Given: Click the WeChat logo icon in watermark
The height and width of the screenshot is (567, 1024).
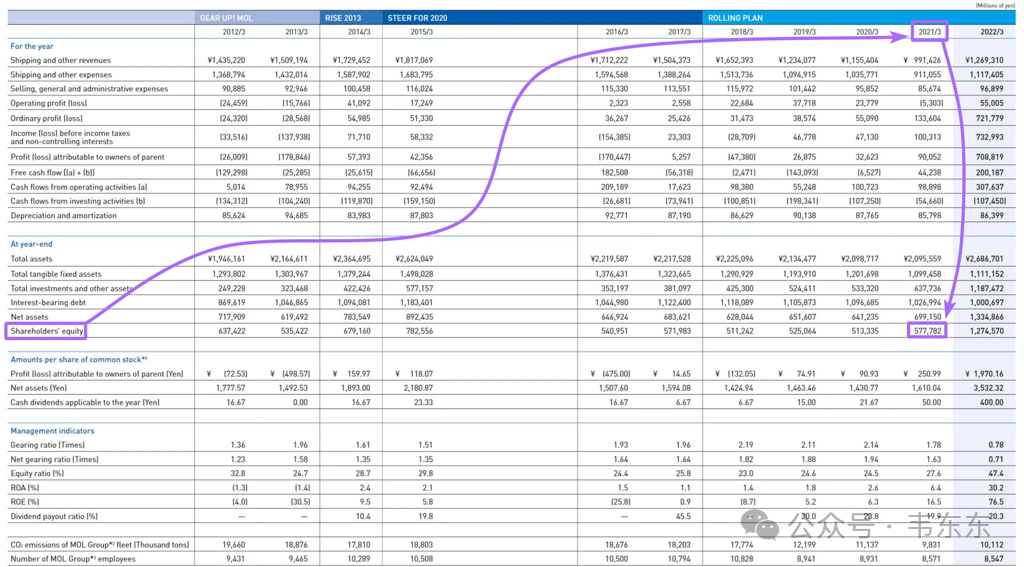Looking at the screenshot, I should tap(760, 526).
